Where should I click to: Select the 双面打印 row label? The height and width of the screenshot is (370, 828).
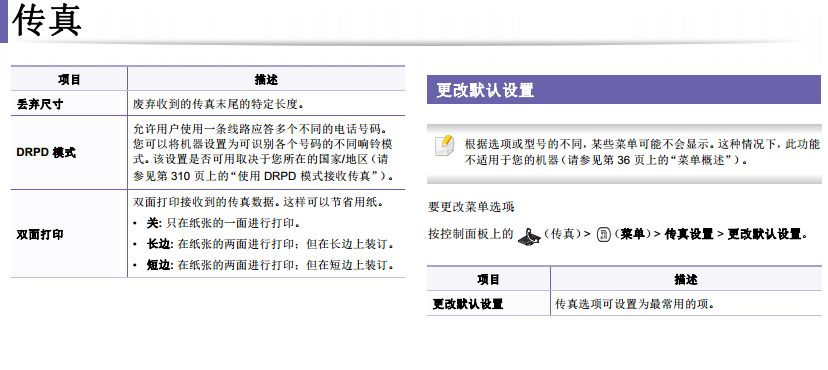point(40,234)
